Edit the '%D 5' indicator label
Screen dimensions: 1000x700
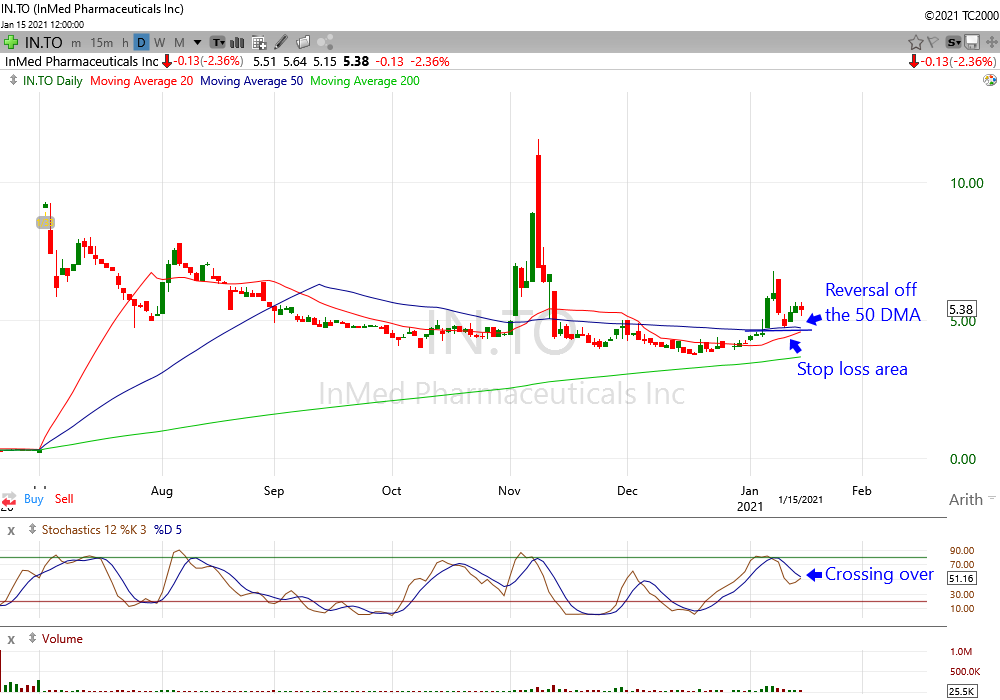pyautogui.click(x=168, y=530)
